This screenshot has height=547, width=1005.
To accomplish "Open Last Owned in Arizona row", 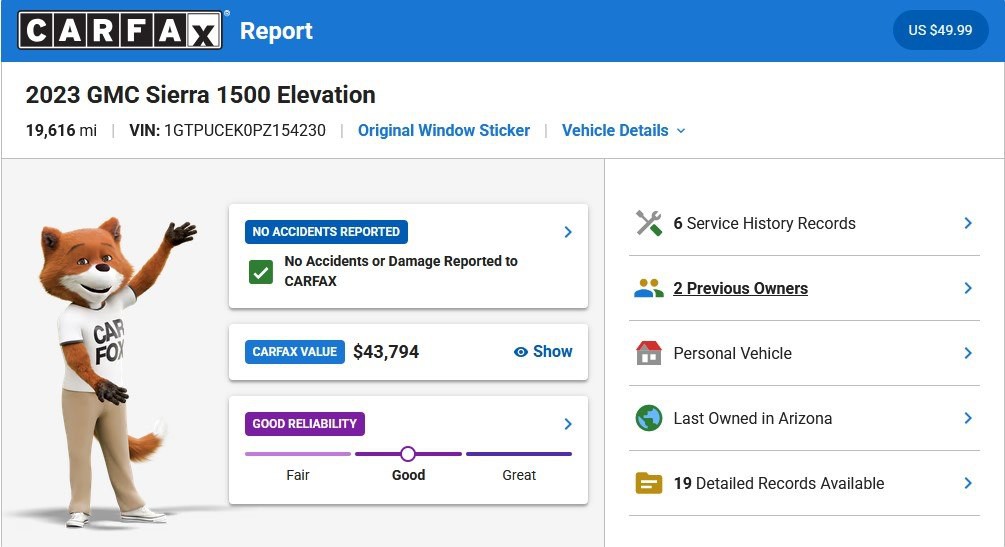I will (x=804, y=418).
